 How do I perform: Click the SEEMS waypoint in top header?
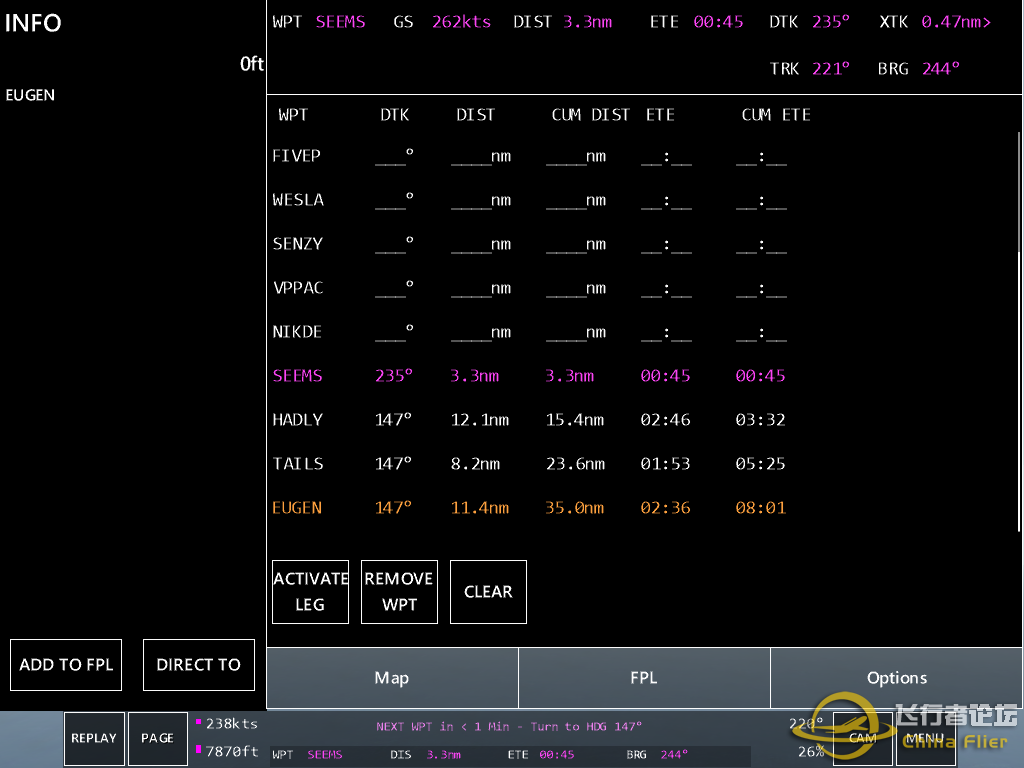point(340,22)
